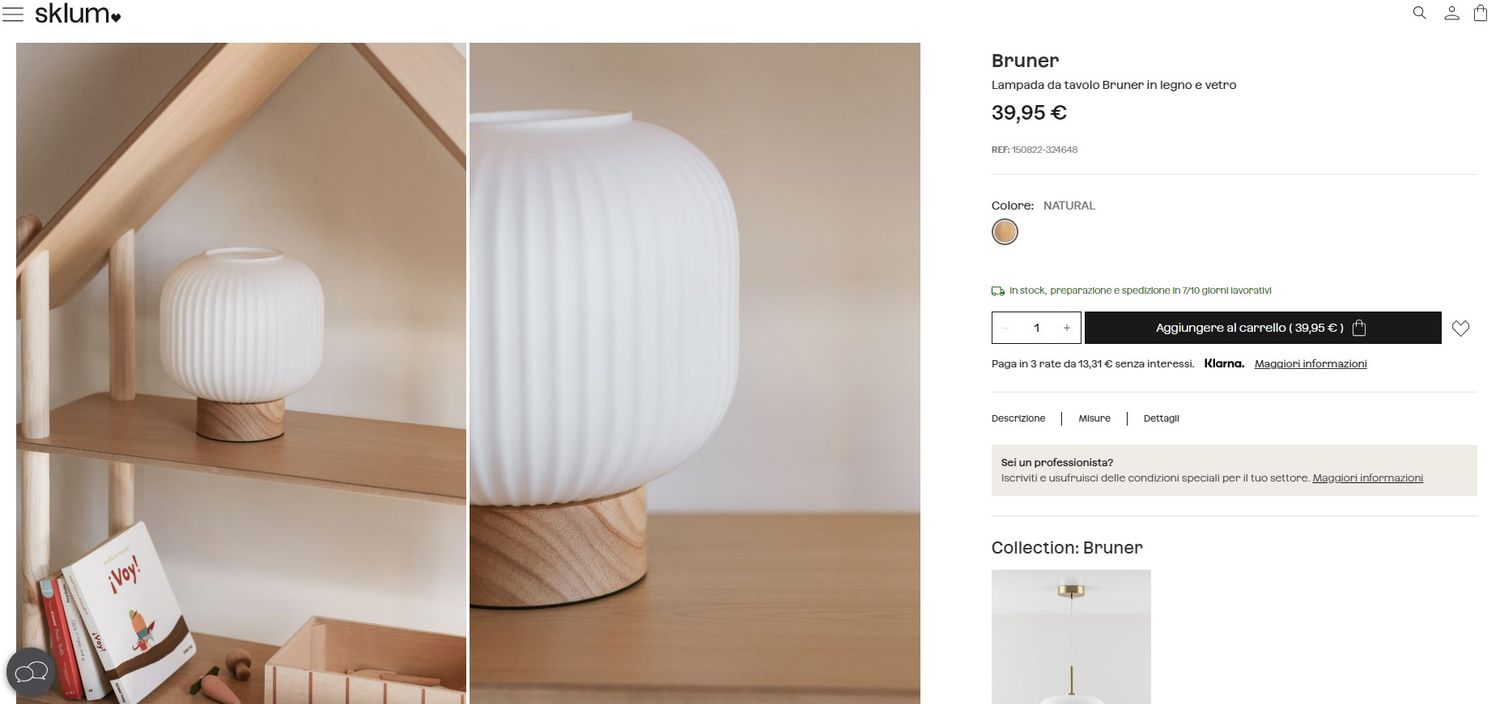The height and width of the screenshot is (704, 1500).
Task: Decrease quantity with minus button
Action: coord(1006,328)
